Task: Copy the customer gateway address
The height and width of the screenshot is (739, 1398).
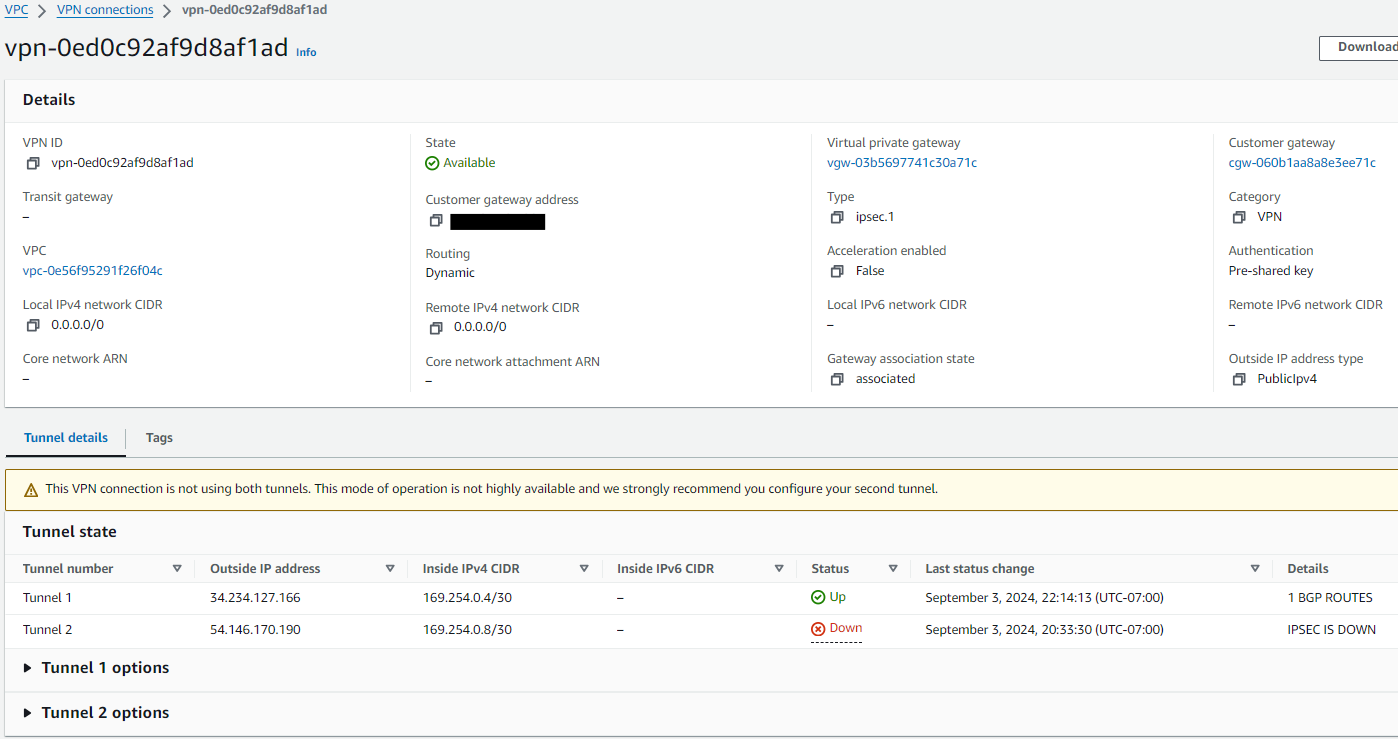Action: click(435, 221)
